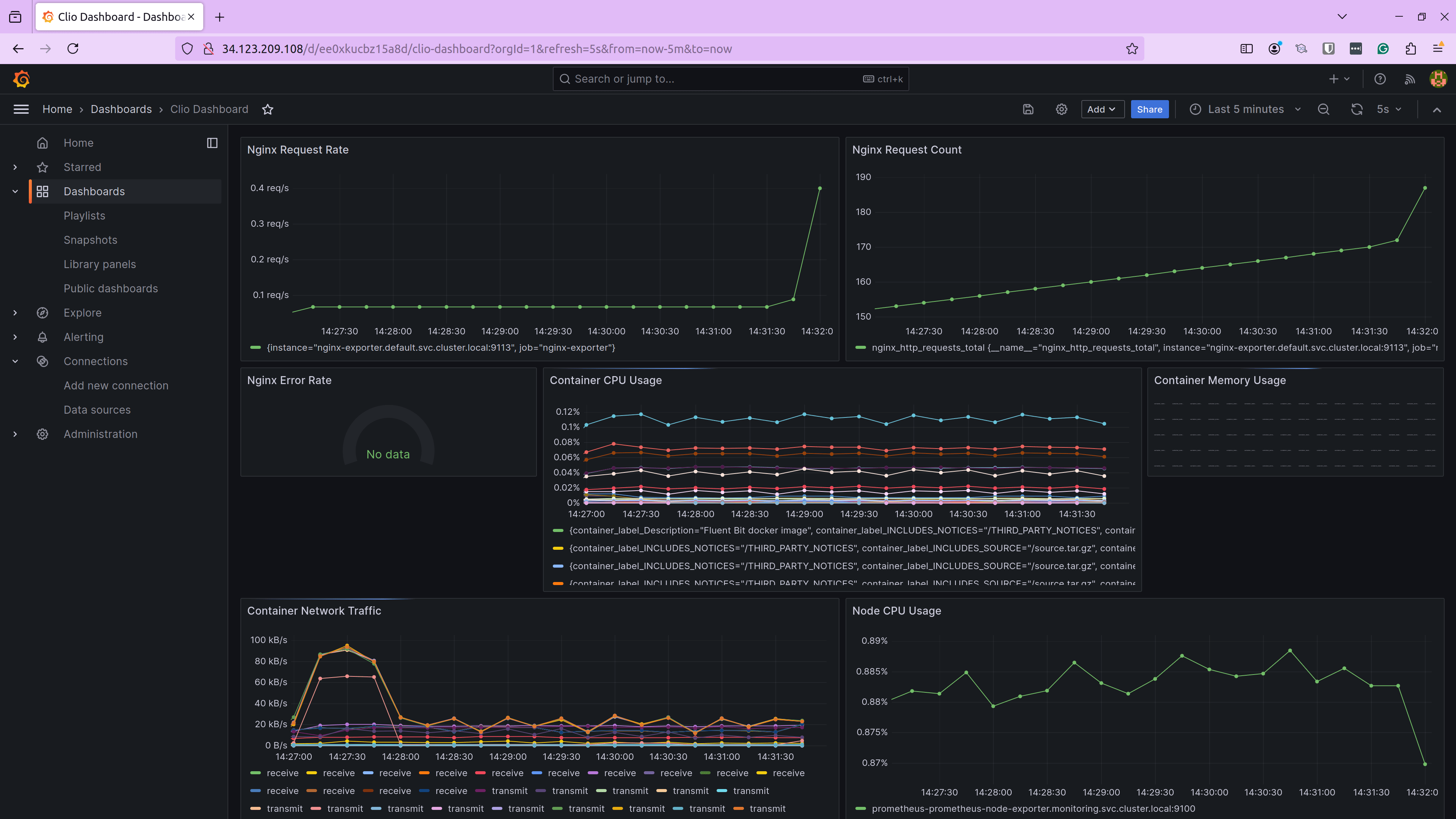Image resolution: width=1456 pixels, height=819 pixels.
Task: Open the Add dropdown
Action: (x=1102, y=109)
